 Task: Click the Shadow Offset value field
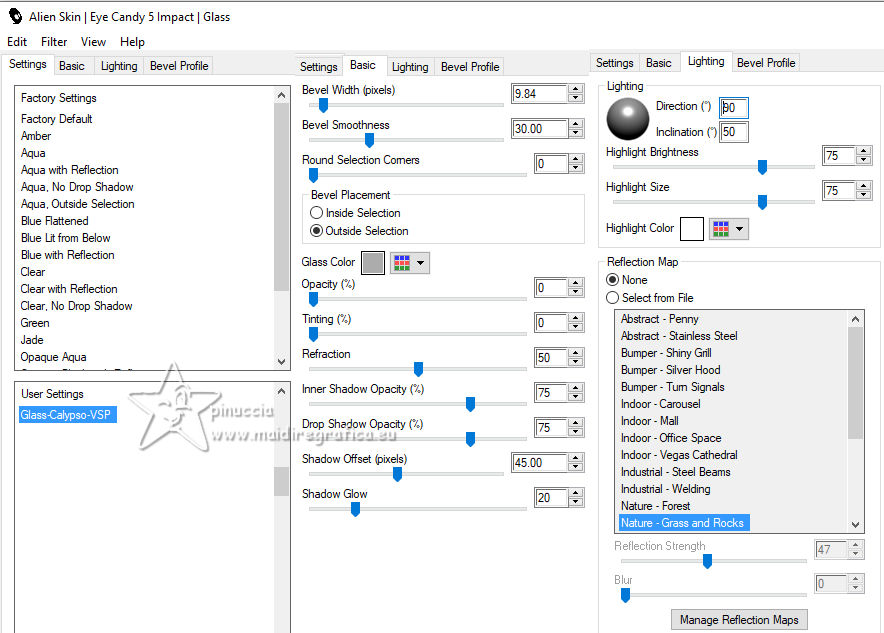tap(539, 462)
